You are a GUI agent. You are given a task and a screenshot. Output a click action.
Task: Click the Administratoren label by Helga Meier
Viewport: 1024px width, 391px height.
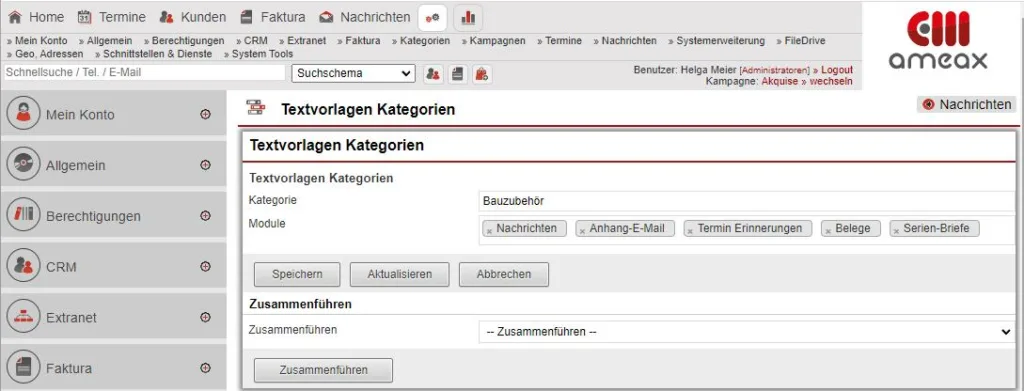pos(775,70)
